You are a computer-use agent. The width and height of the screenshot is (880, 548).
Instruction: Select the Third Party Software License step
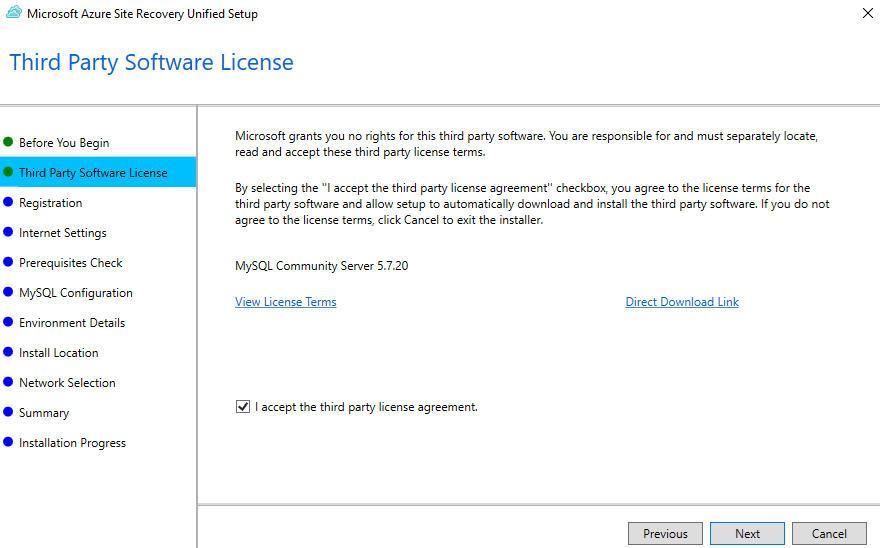[98, 172]
